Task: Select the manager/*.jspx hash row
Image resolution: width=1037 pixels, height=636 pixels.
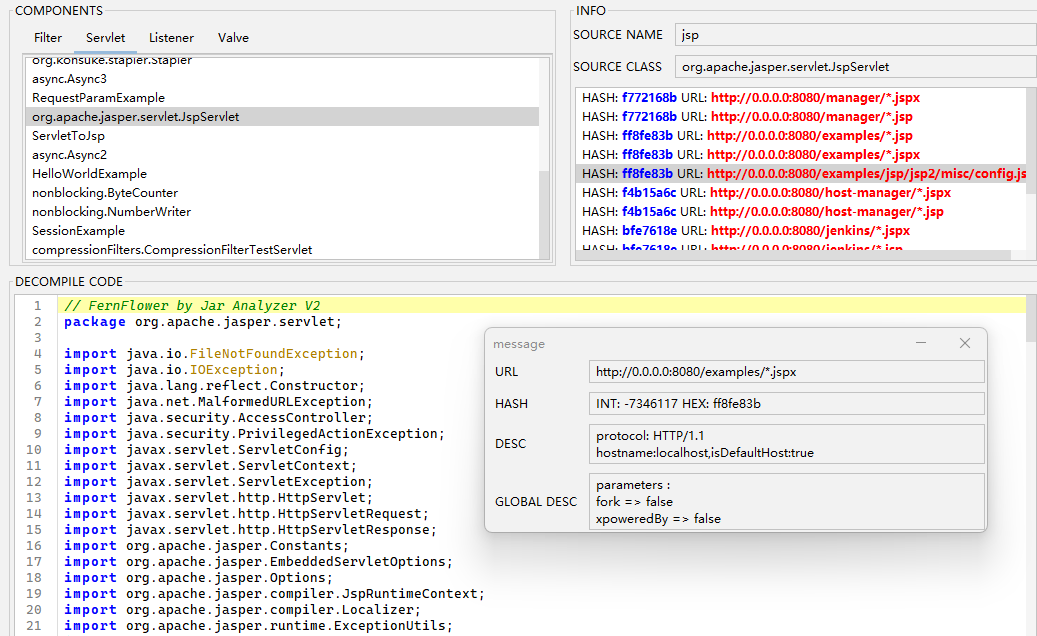Action: [750, 98]
